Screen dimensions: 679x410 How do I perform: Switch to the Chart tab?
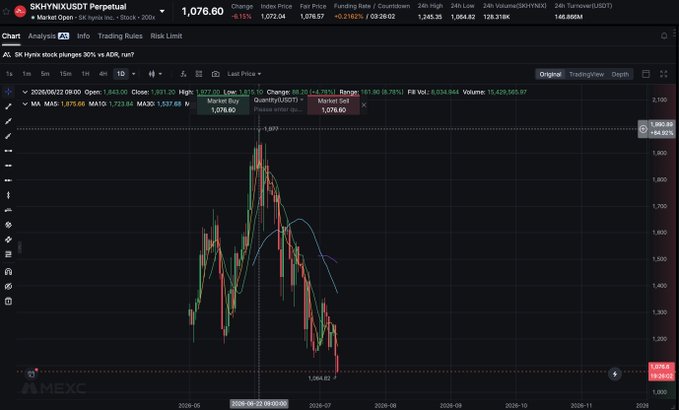click(11, 36)
